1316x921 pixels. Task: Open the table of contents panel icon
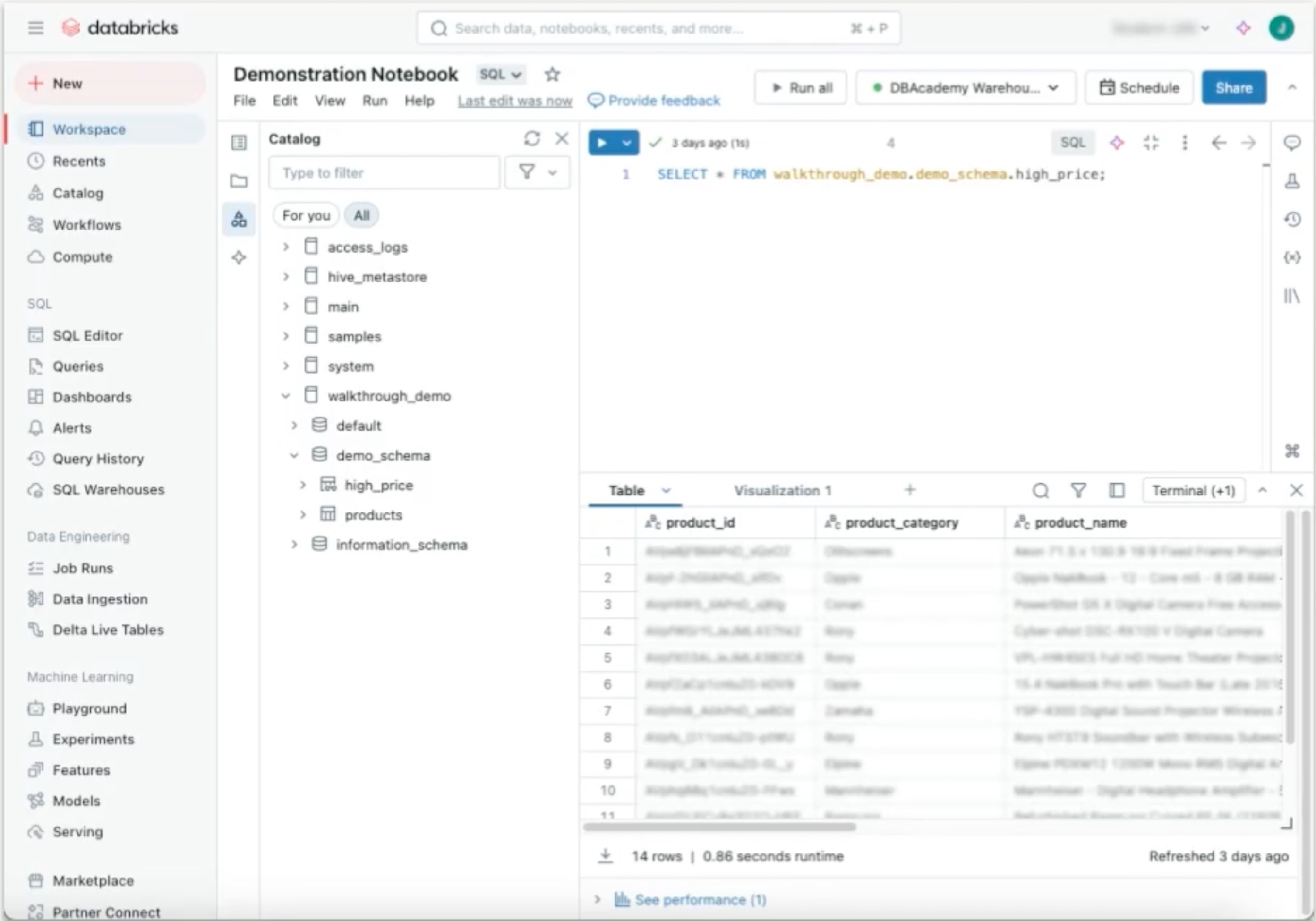[239, 142]
